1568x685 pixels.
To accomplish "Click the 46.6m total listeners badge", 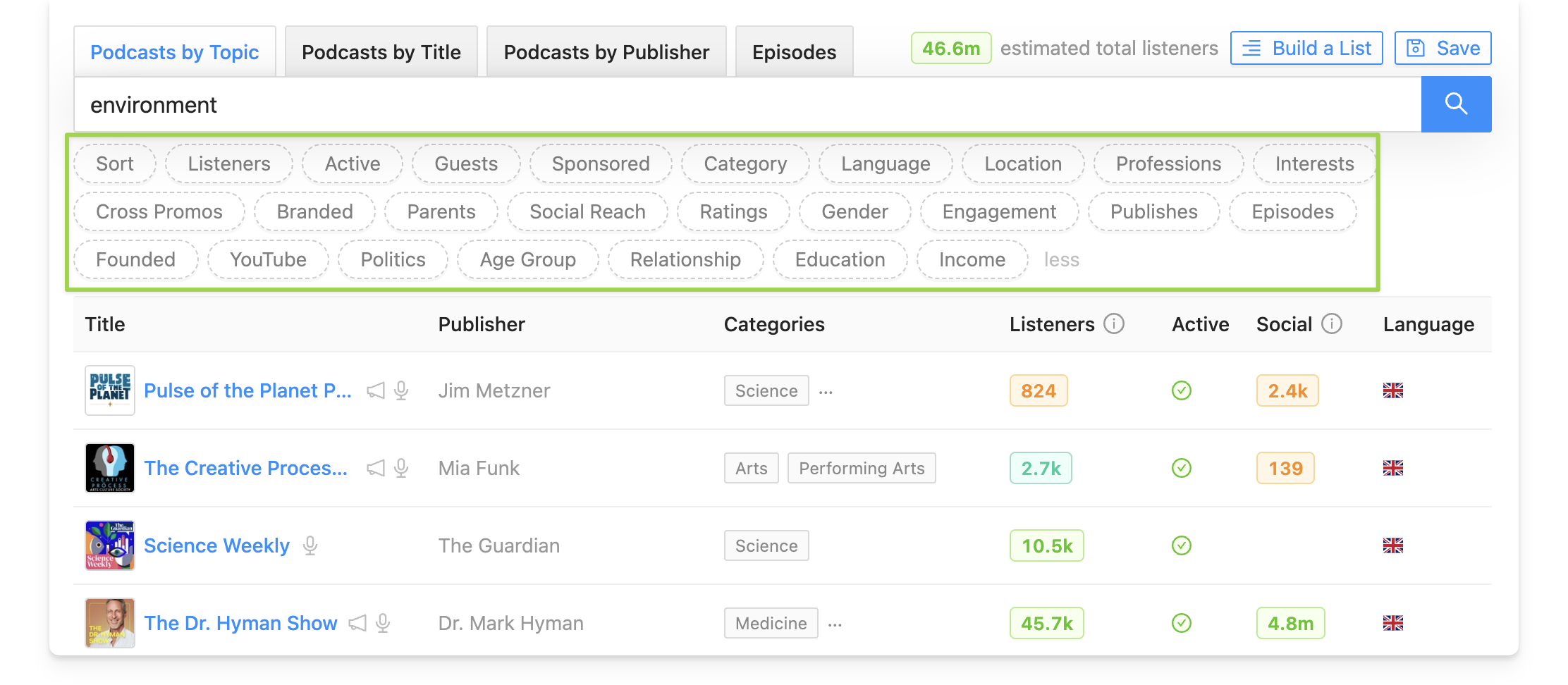I will pos(951,48).
